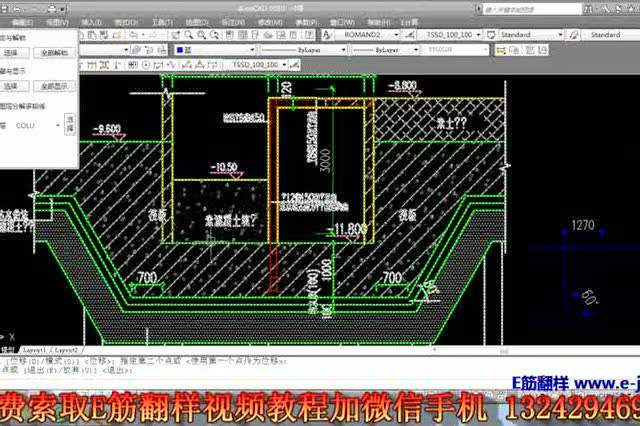Screen dimensions: 640x426
Task: Open the 修改(M) menu
Action: click(x=270, y=22)
